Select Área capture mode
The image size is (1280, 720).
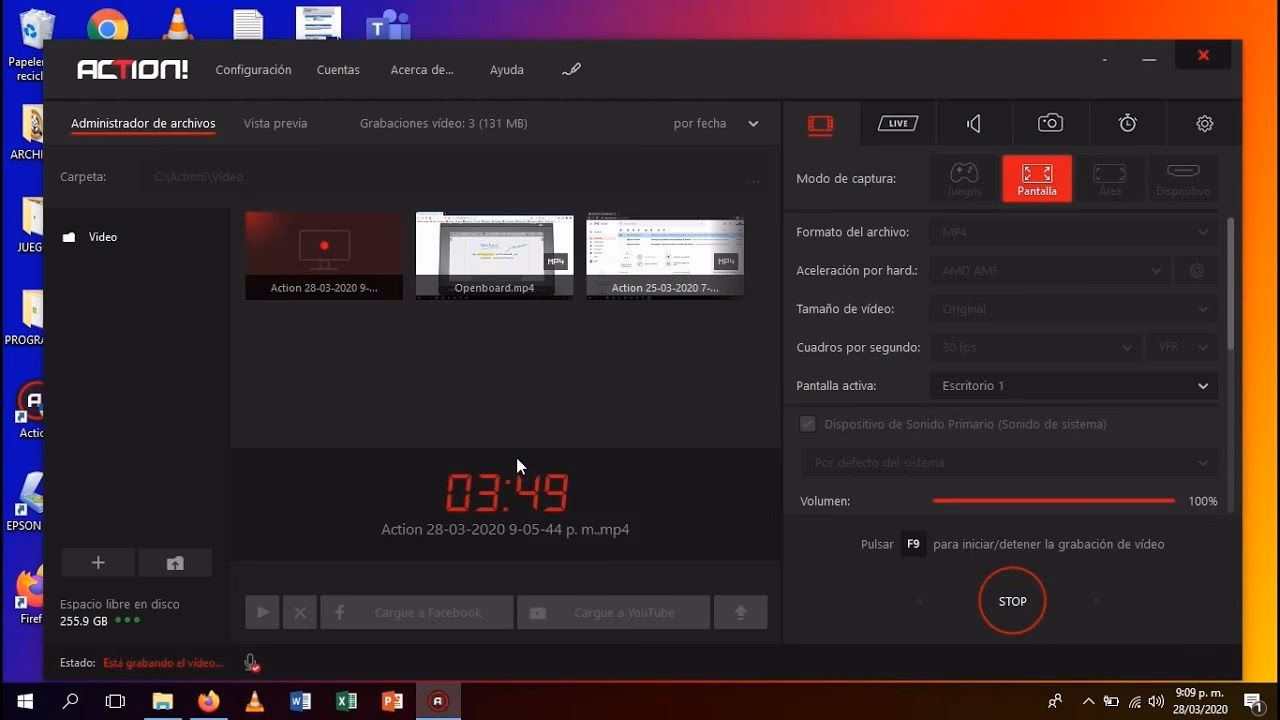pyautogui.click(x=1110, y=179)
